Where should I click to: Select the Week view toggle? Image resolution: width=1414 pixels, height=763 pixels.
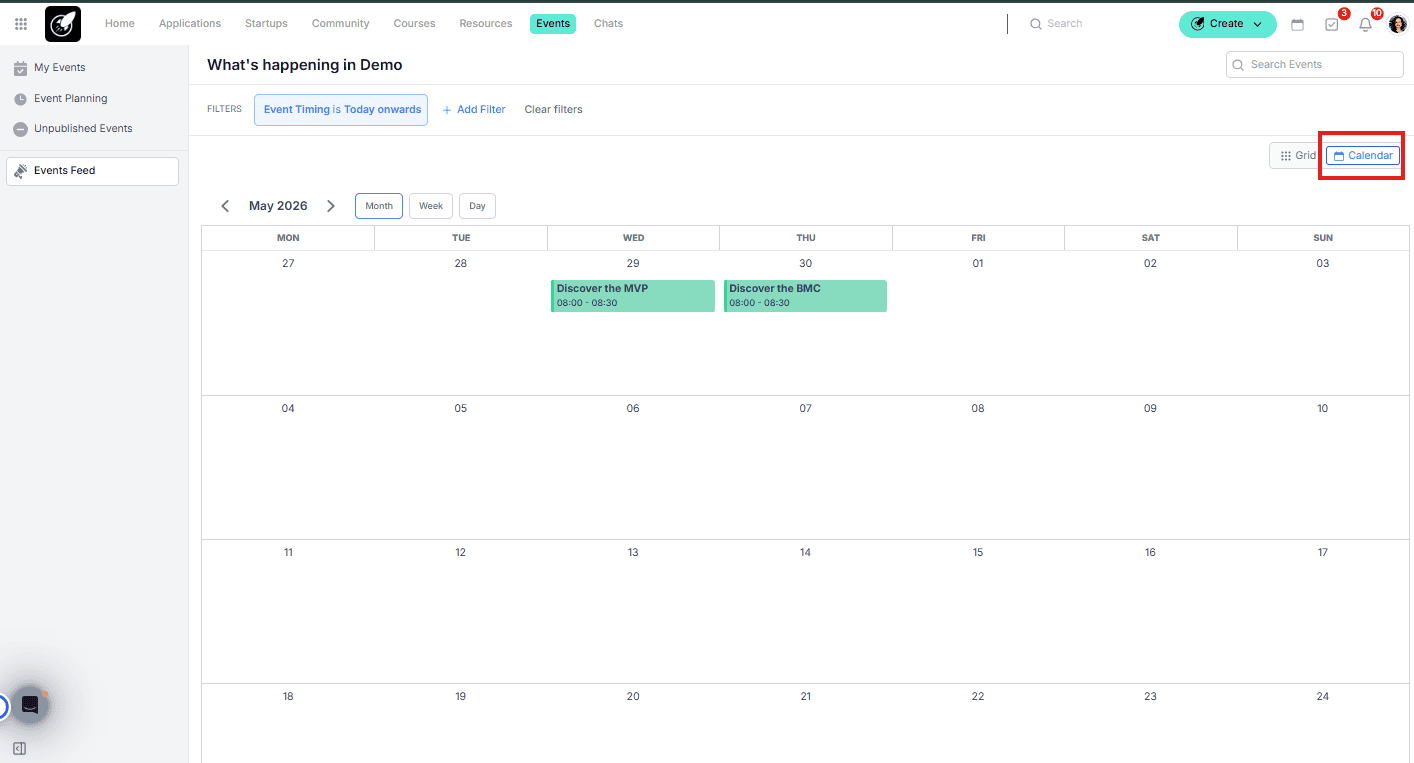click(430, 206)
